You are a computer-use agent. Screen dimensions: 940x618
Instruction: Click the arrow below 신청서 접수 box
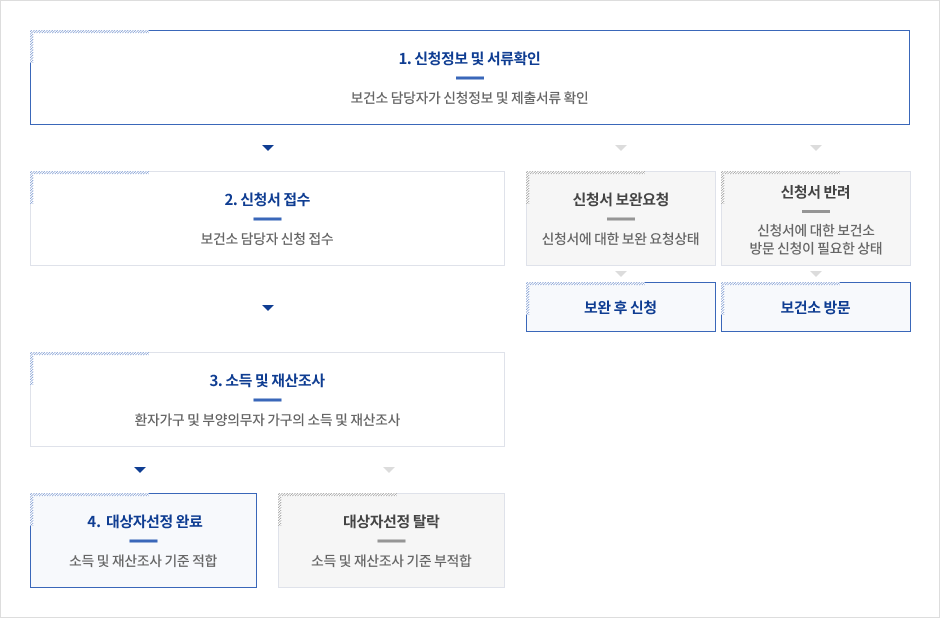click(x=267, y=307)
